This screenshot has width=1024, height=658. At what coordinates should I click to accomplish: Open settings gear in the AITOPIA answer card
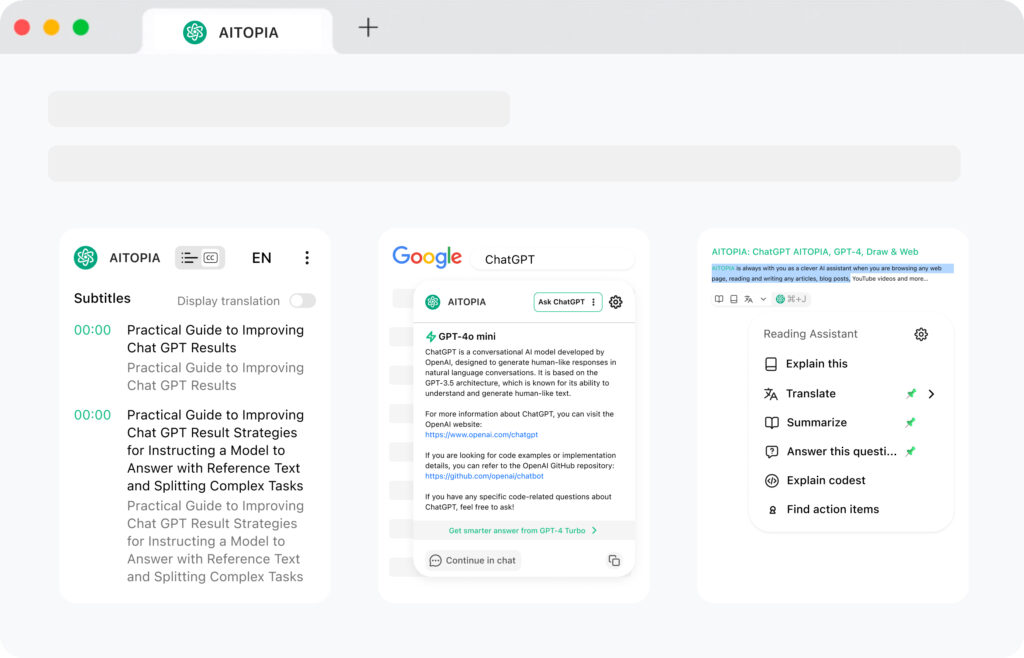pos(616,302)
